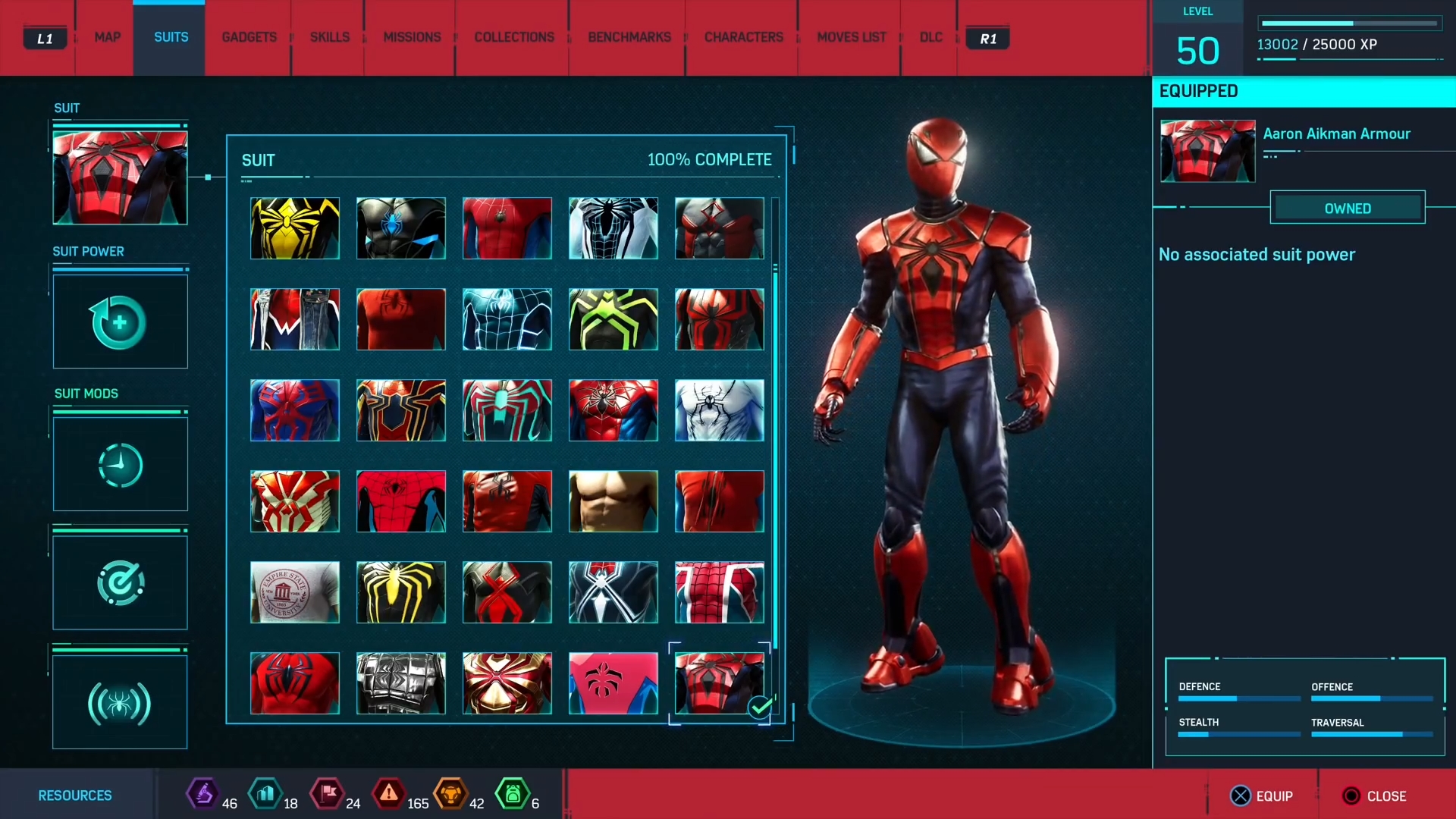Select the glowing blue wireframe suit
The height and width of the screenshot is (819, 1456).
coord(507,319)
